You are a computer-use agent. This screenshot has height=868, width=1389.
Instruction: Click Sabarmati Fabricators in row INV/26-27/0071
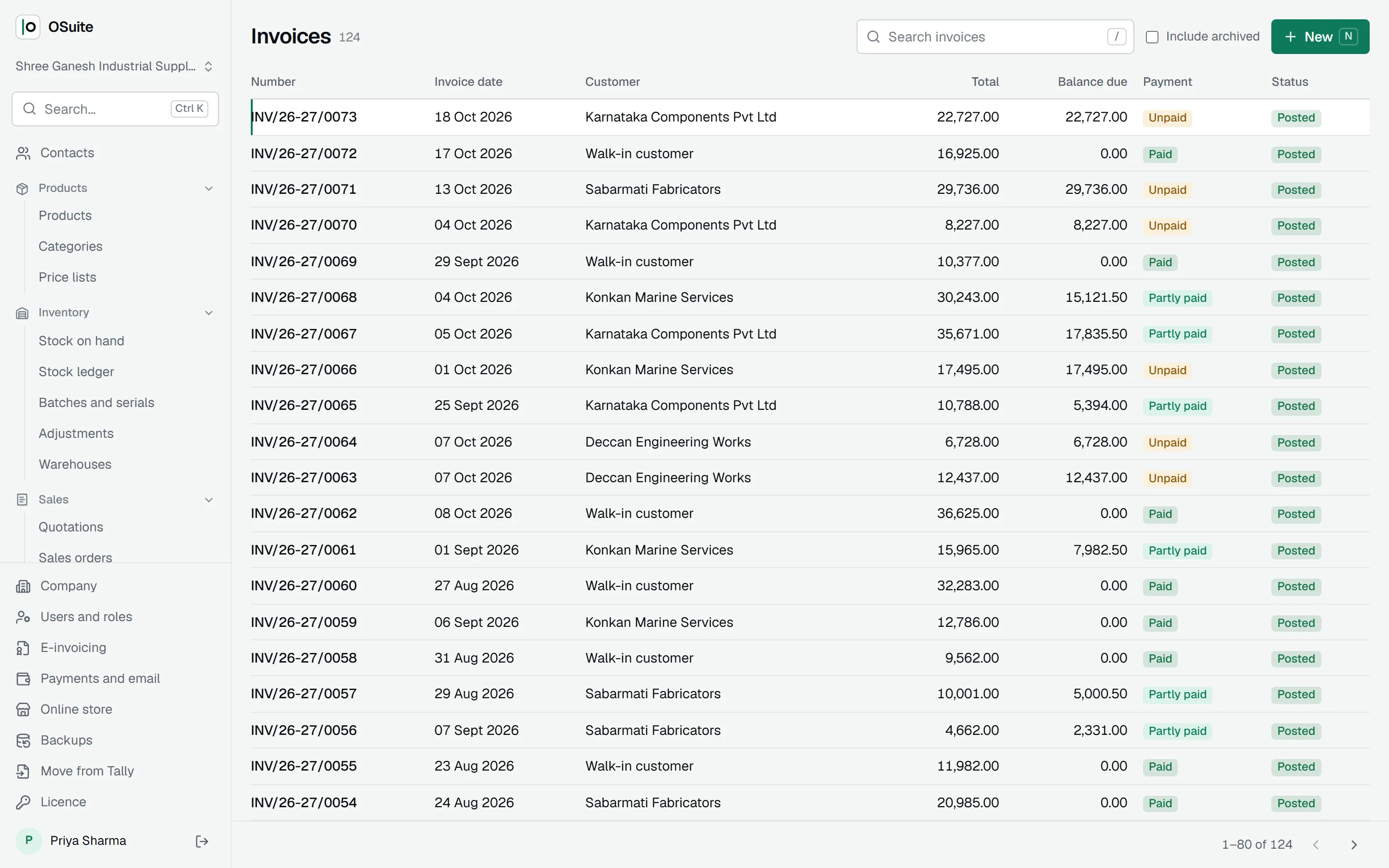point(653,190)
